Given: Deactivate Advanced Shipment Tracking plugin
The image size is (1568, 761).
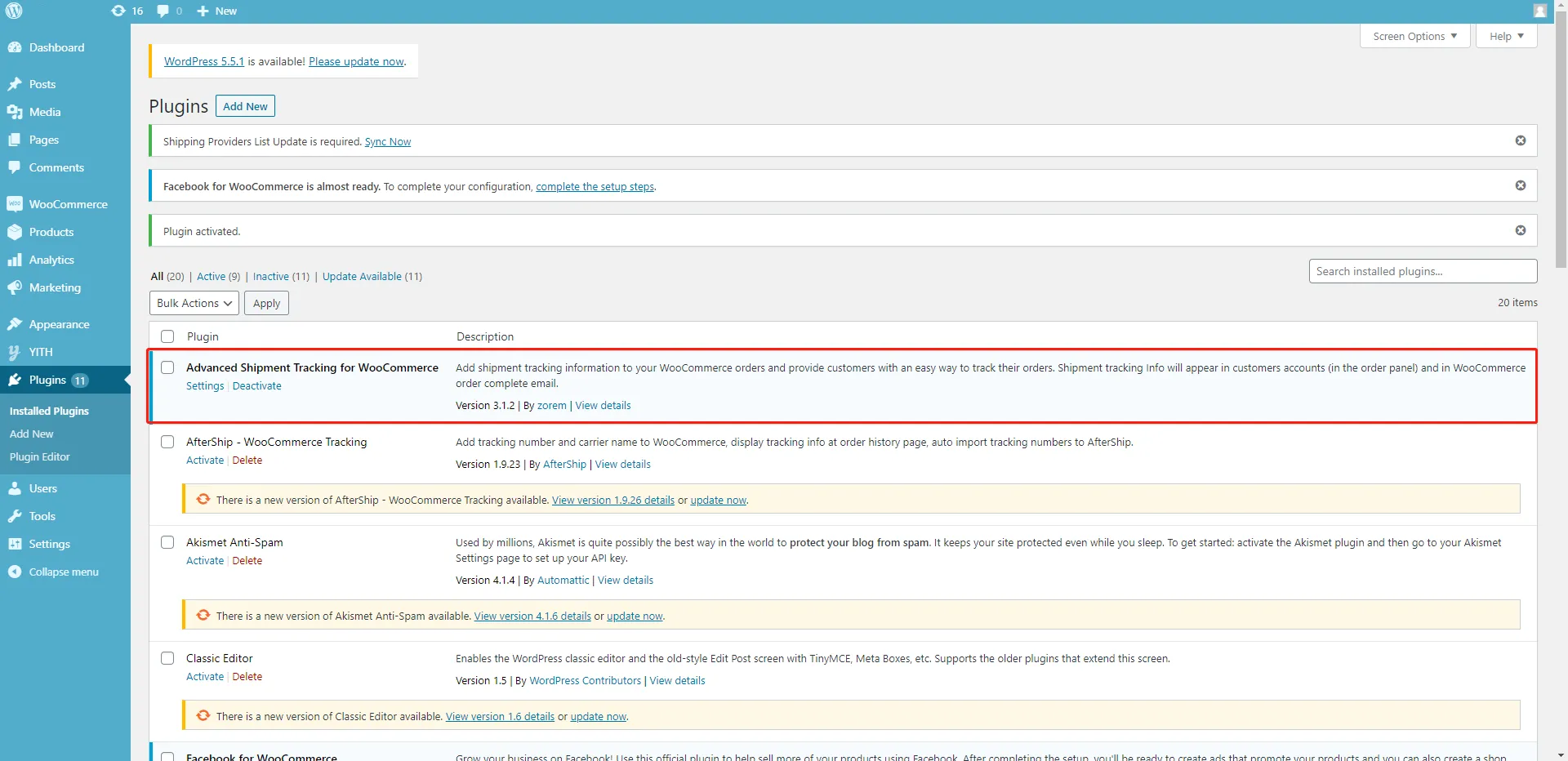Looking at the screenshot, I should tap(256, 386).
